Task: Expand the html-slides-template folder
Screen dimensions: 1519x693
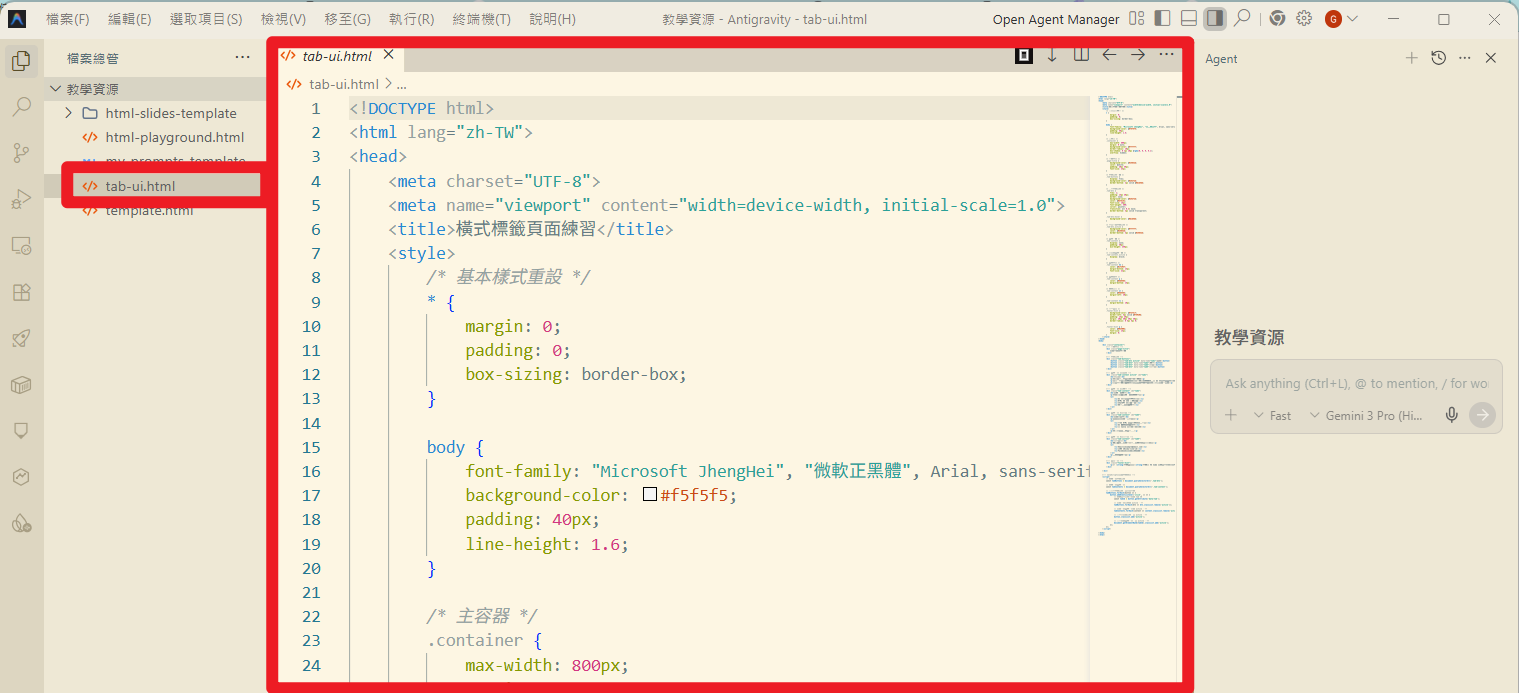Action: pyautogui.click(x=69, y=113)
